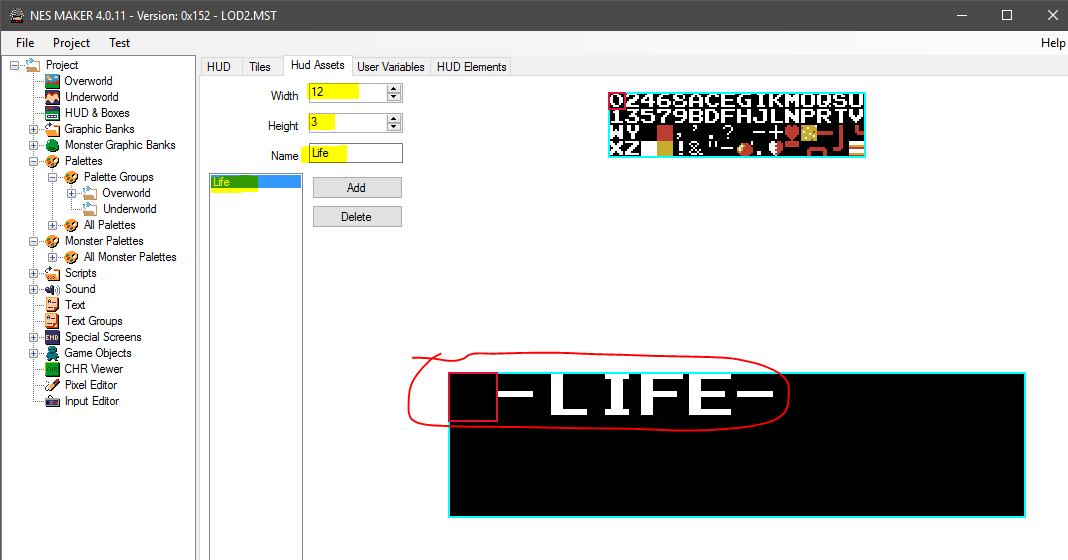Screen dimensions: 1068x560
Task: Select the Overworld map icon in tree
Action: [52, 81]
